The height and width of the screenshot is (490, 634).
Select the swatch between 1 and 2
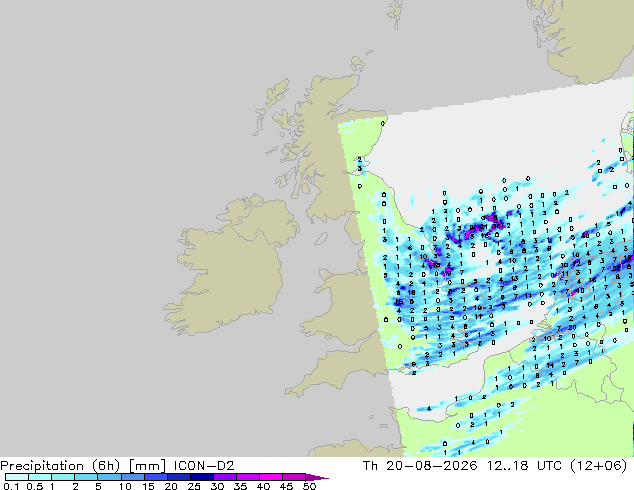click(x=63, y=477)
